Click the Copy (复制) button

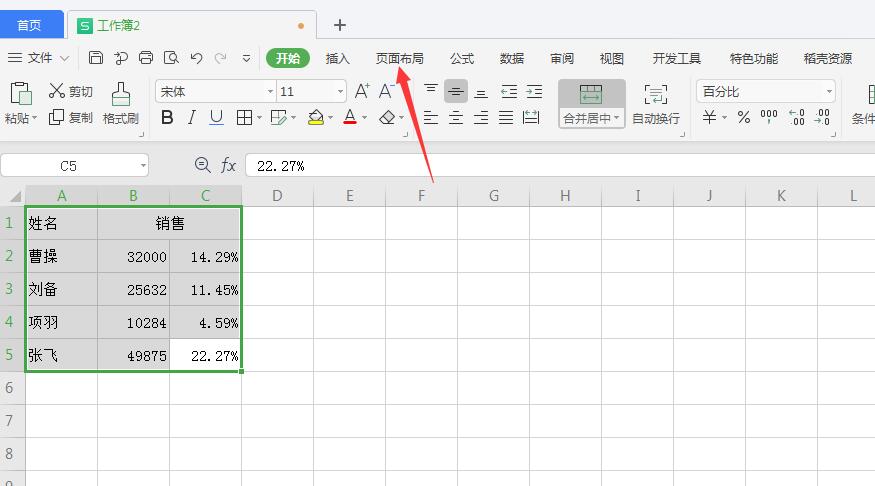pos(70,117)
